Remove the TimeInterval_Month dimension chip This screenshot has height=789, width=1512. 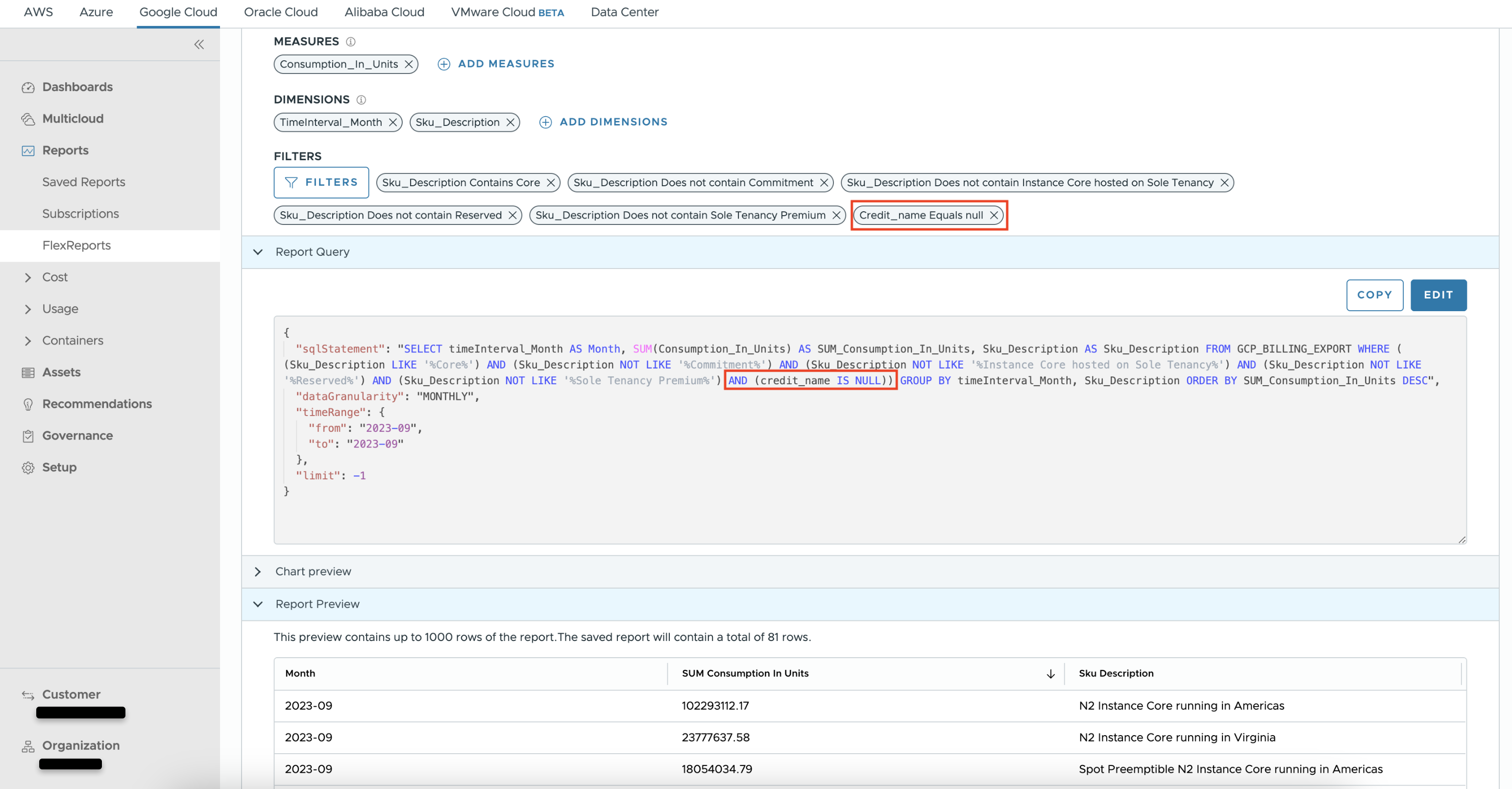(x=392, y=122)
